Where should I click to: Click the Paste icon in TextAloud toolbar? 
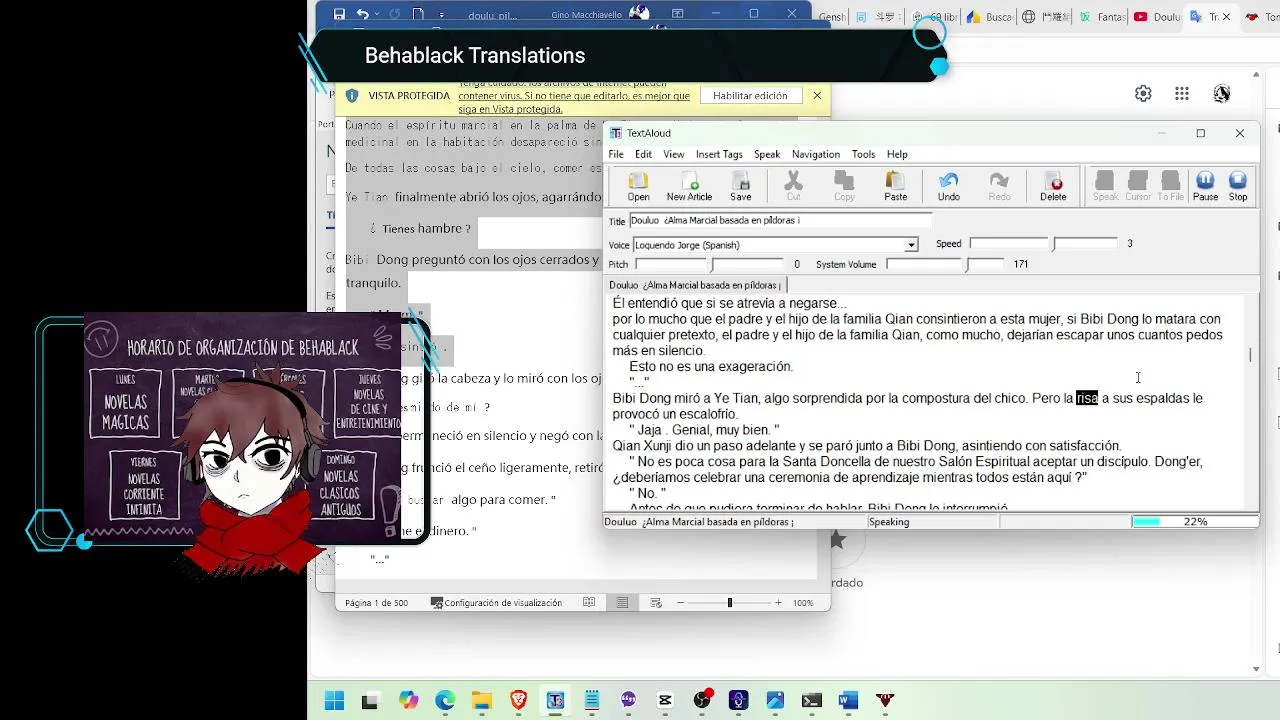pyautogui.click(x=896, y=186)
